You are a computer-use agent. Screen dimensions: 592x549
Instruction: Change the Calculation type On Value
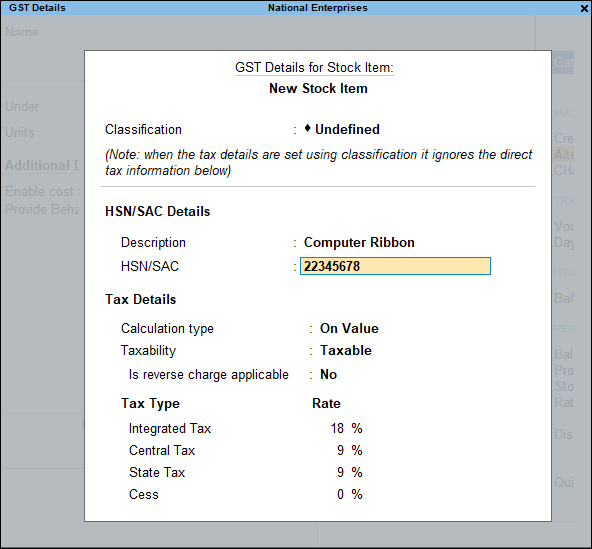[349, 328]
